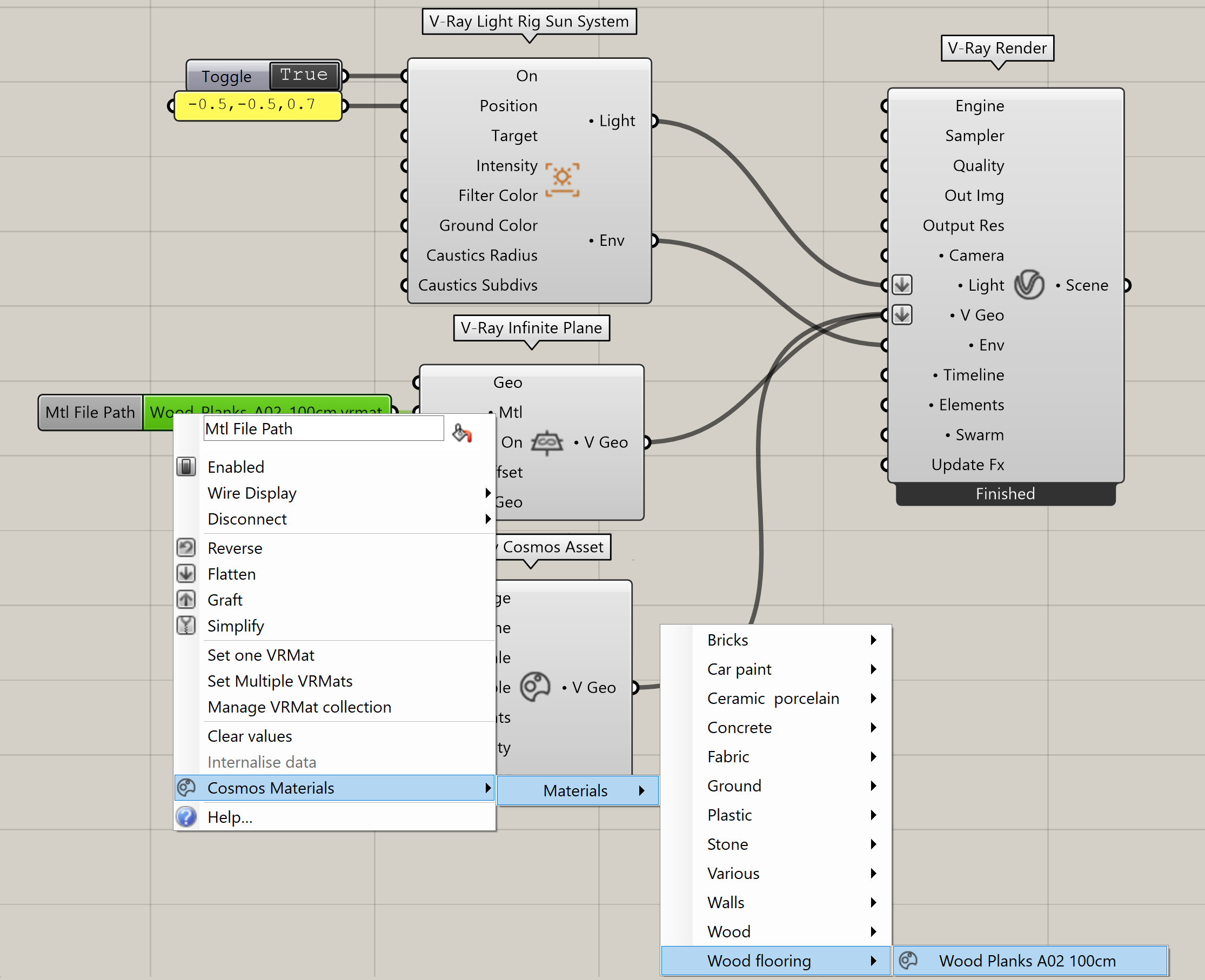Select Wood Planks A02 100cm material
Viewport: 1205px width, 980px height.
coord(1030,960)
